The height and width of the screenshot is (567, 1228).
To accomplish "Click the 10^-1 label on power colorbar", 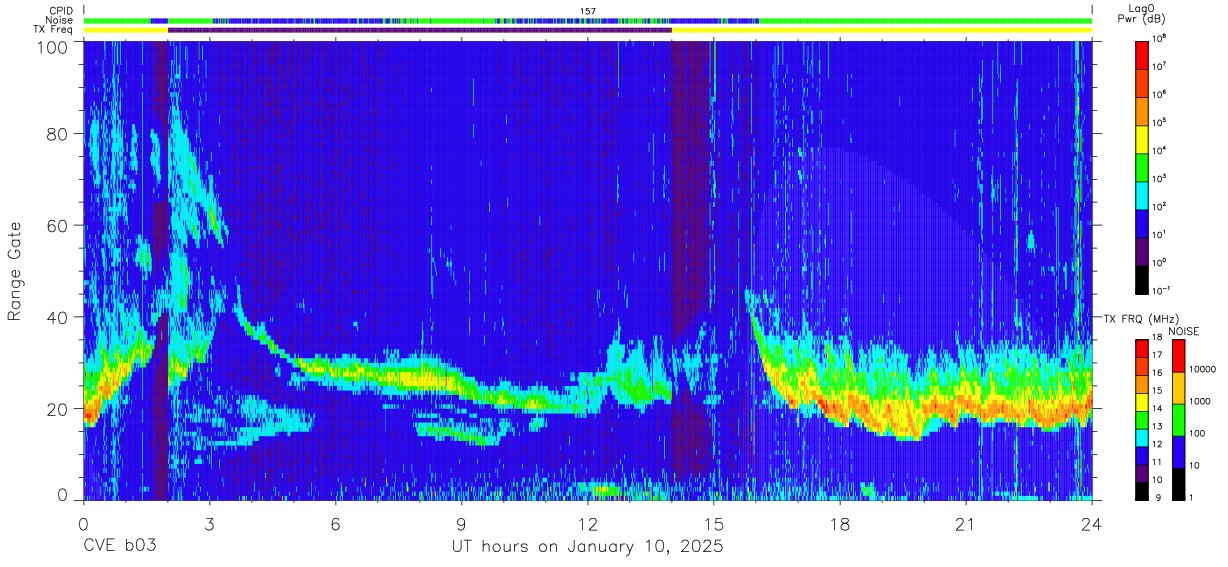I will [1161, 291].
